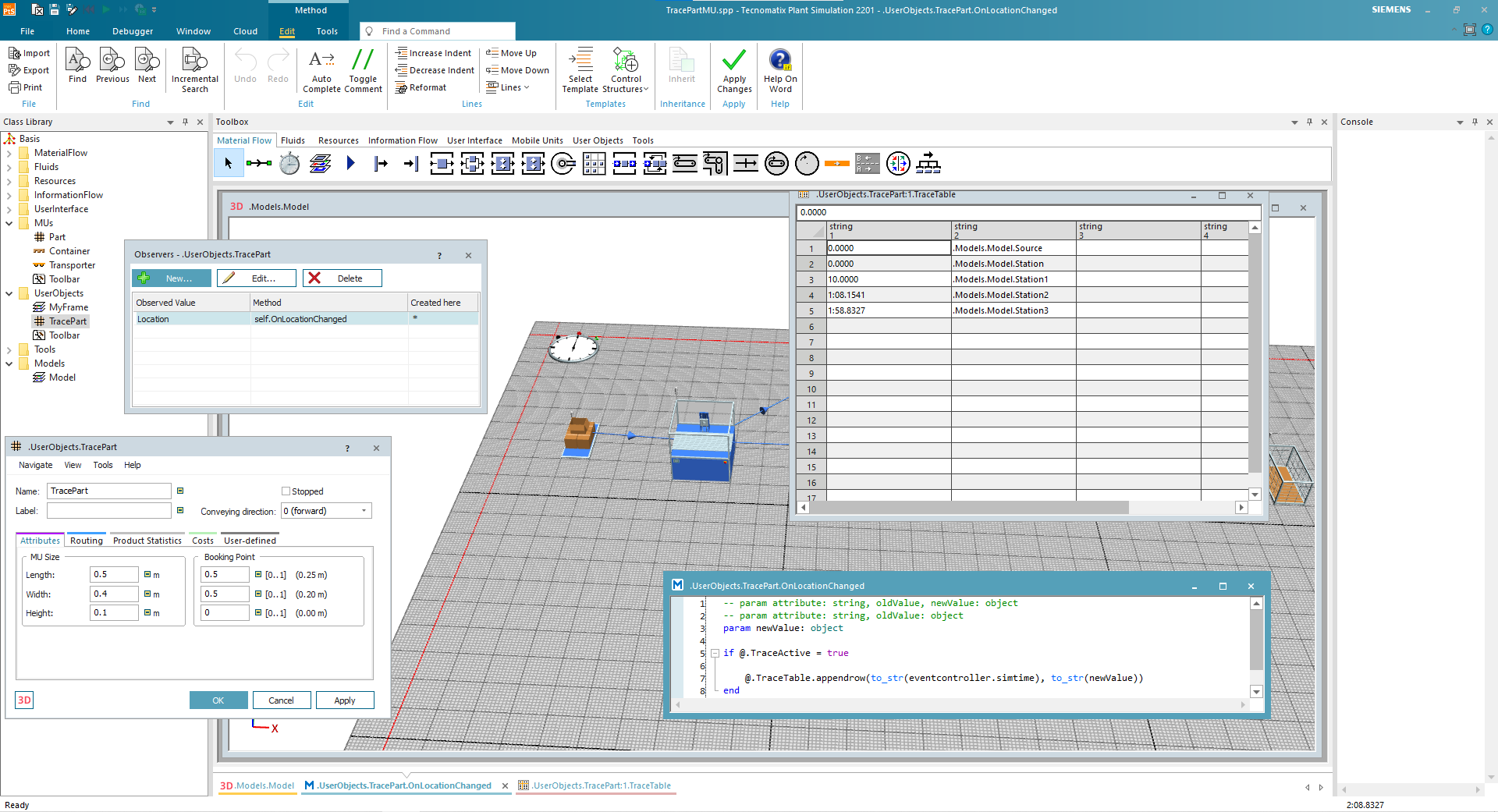Image resolution: width=1498 pixels, height=812 pixels.
Task: Toggle inheritance square next to Label field
Action: 180,510
